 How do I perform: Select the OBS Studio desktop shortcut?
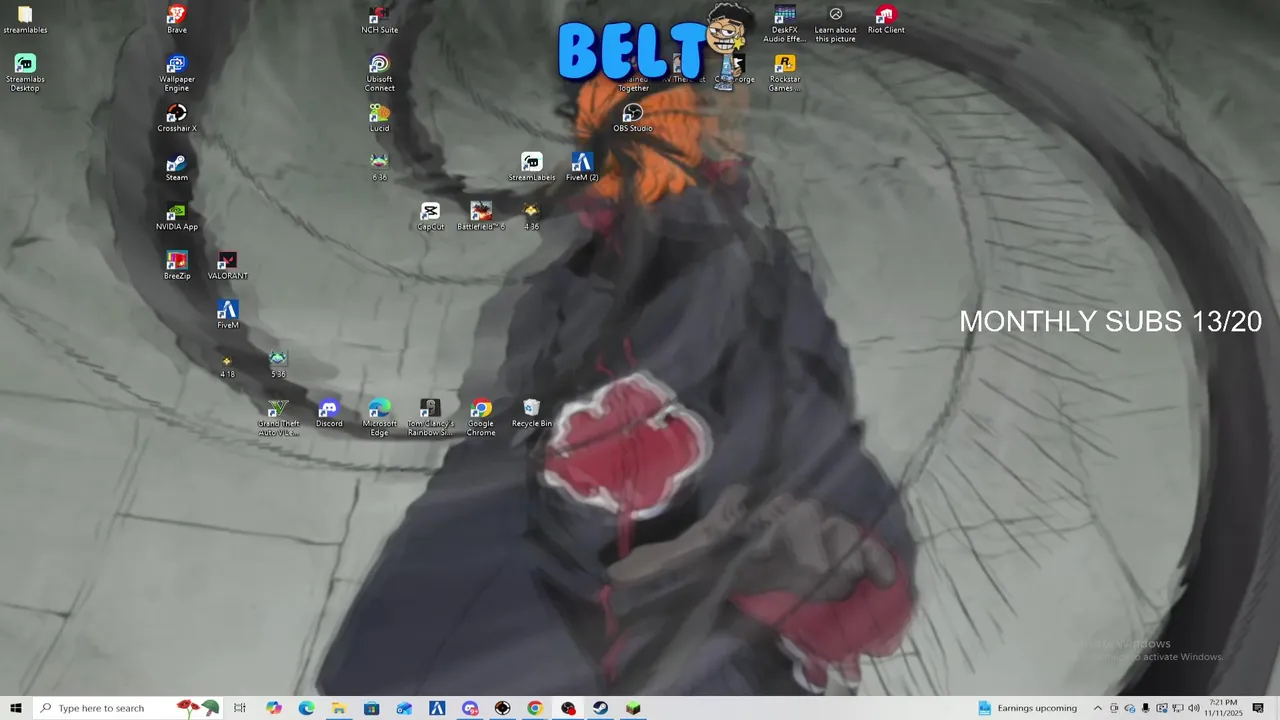click(632, 118)
